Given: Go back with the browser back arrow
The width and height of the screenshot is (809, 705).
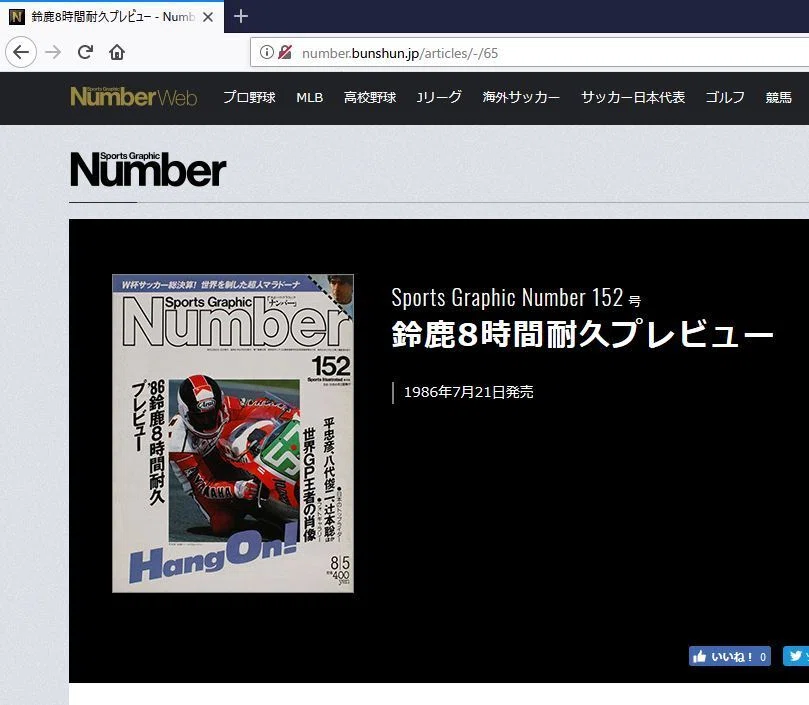Looking at the screenshot, I should (x=21, y=52).
